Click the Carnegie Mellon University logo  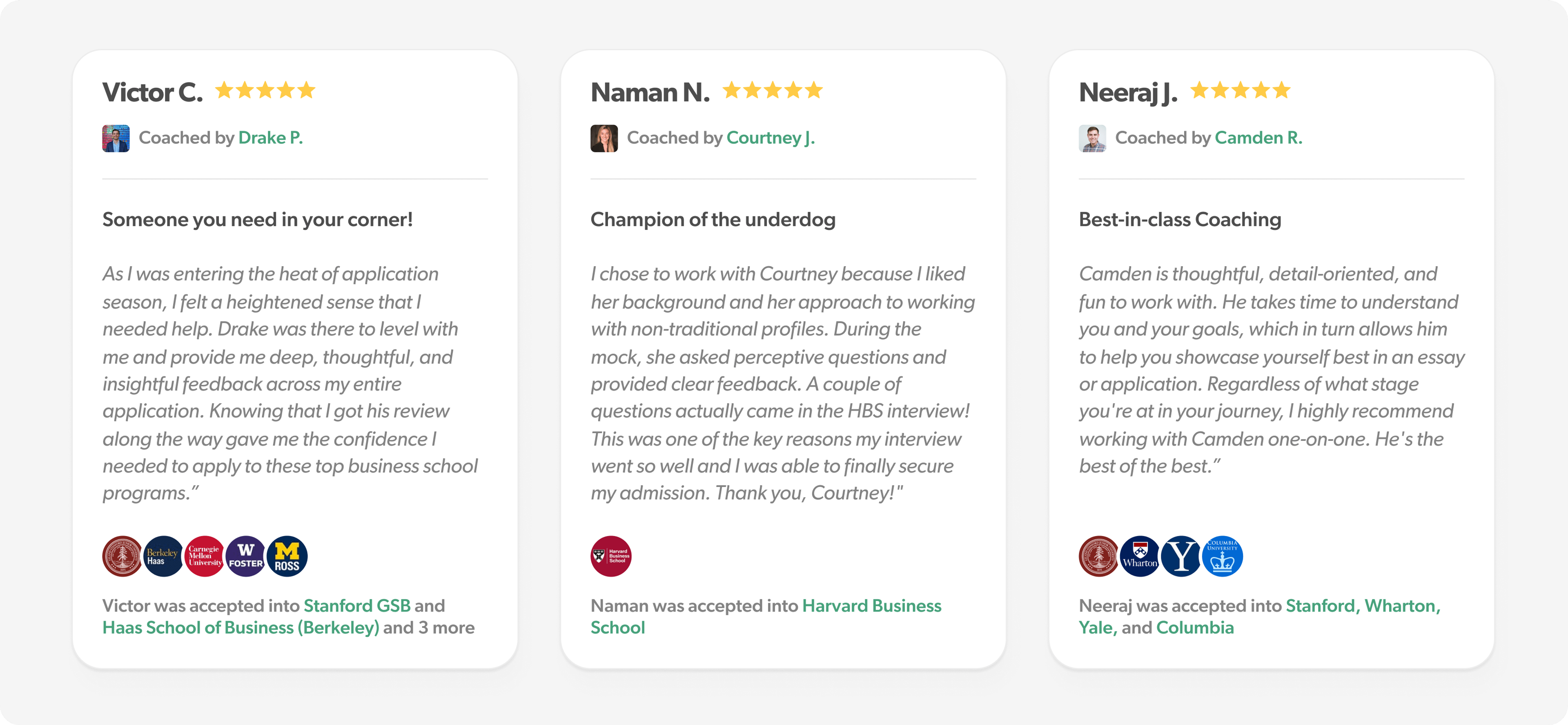point(205,556)
